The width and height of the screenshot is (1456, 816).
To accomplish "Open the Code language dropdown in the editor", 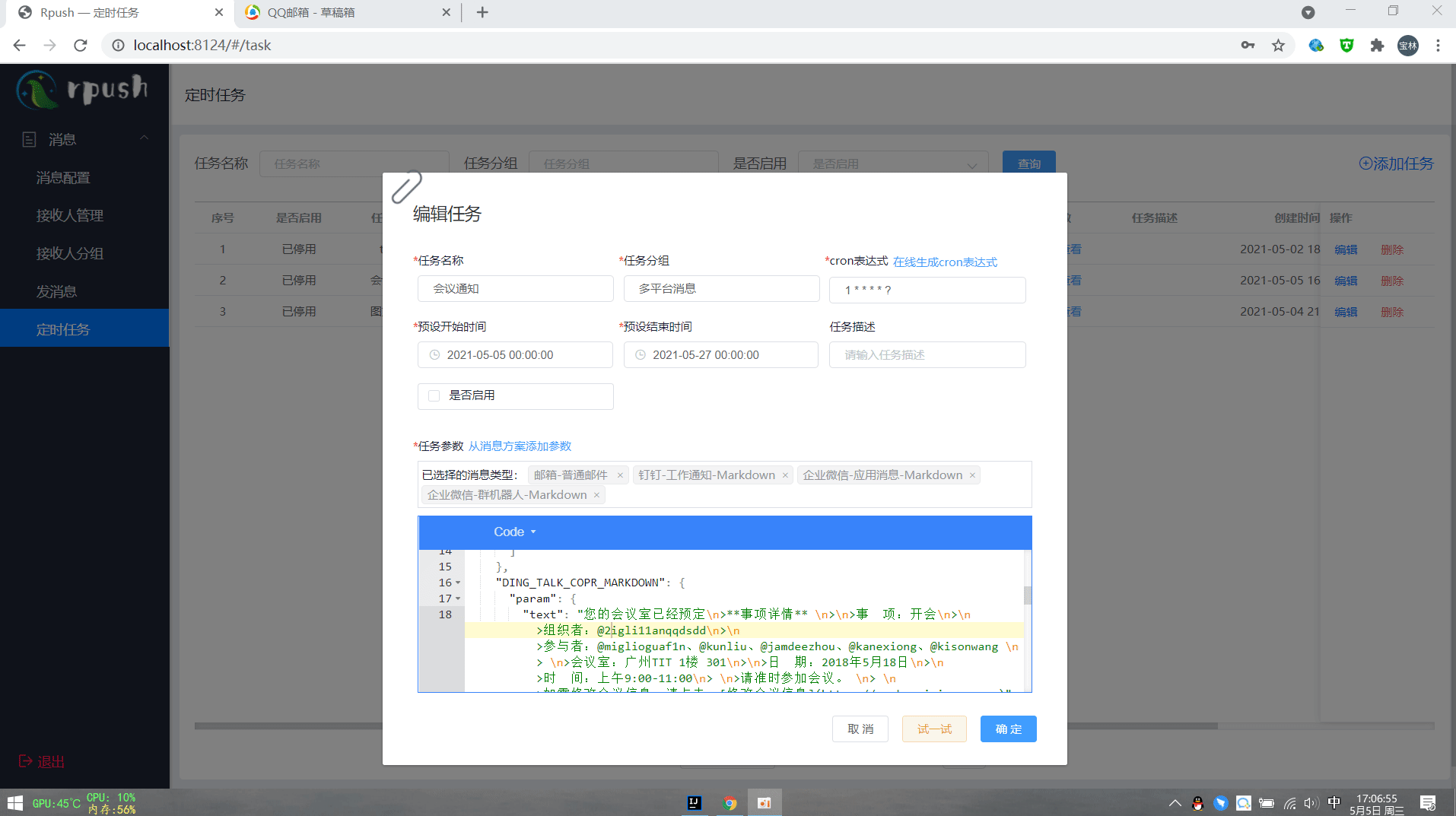I will click(514, 532).
